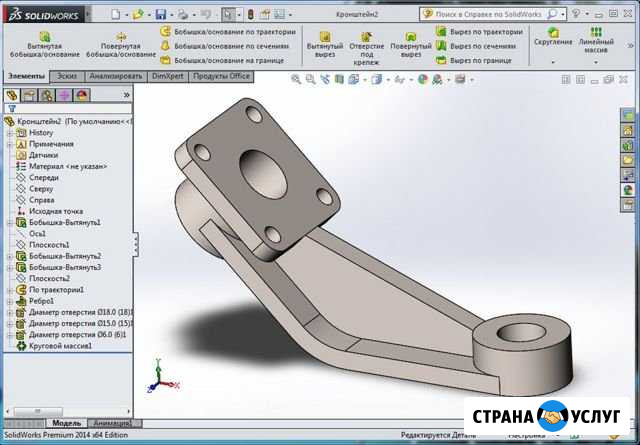The image size is (640, 445).
Task: Select the Справа plane
Action: (x=36, y=200)
